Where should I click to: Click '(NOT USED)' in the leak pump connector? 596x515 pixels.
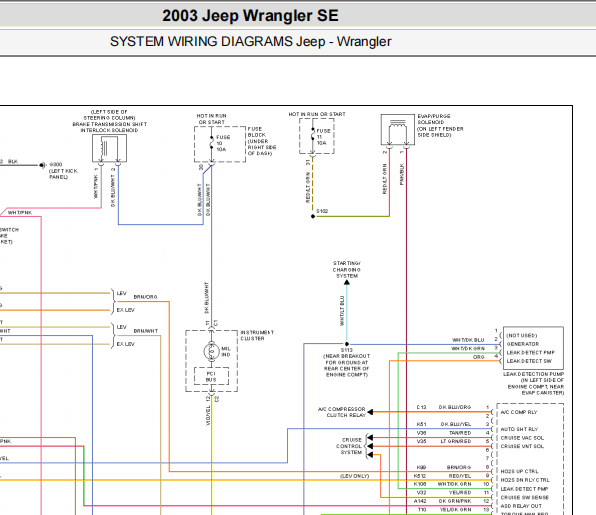click(x=522, y=336)
